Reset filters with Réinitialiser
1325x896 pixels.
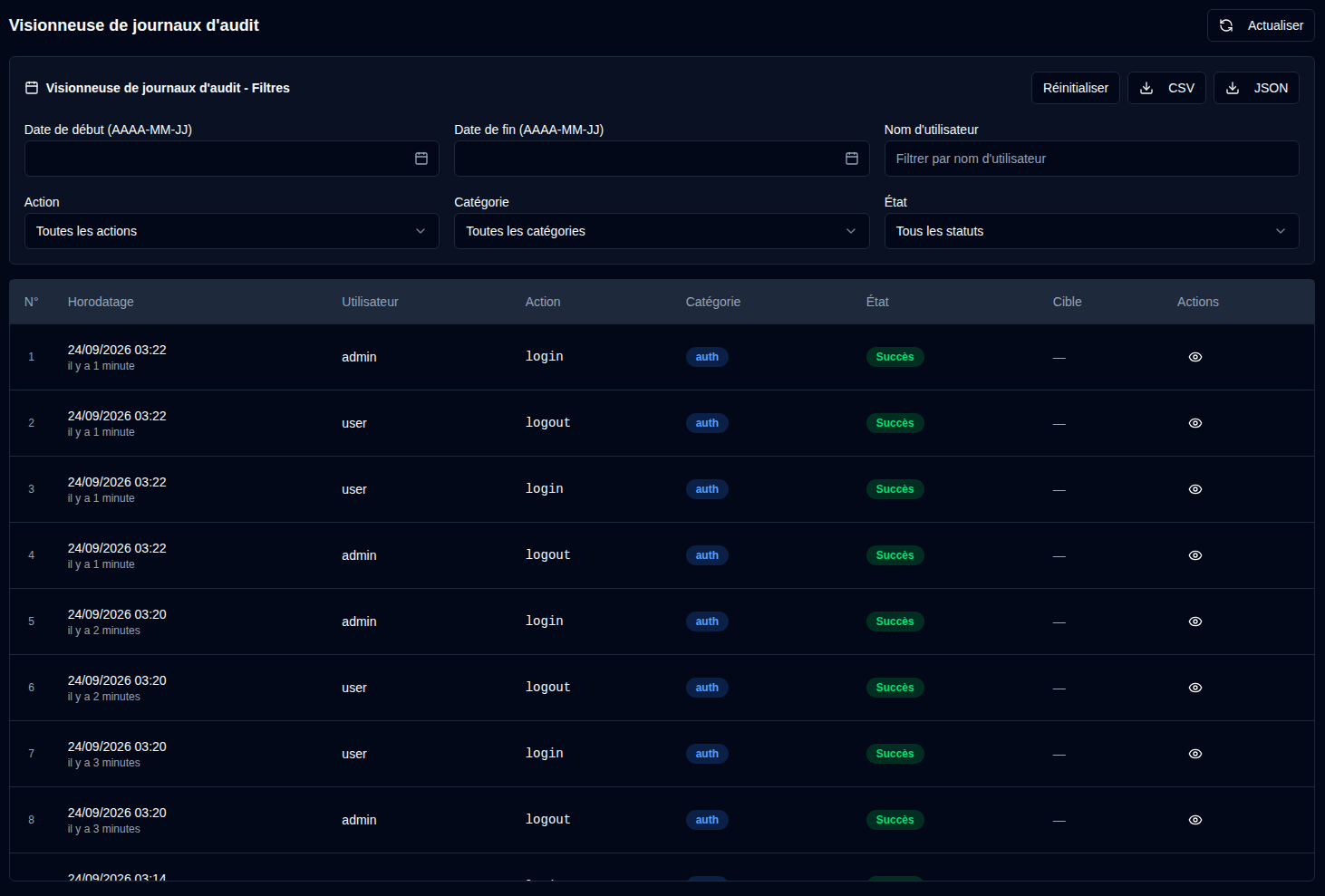click(1076, 88)
